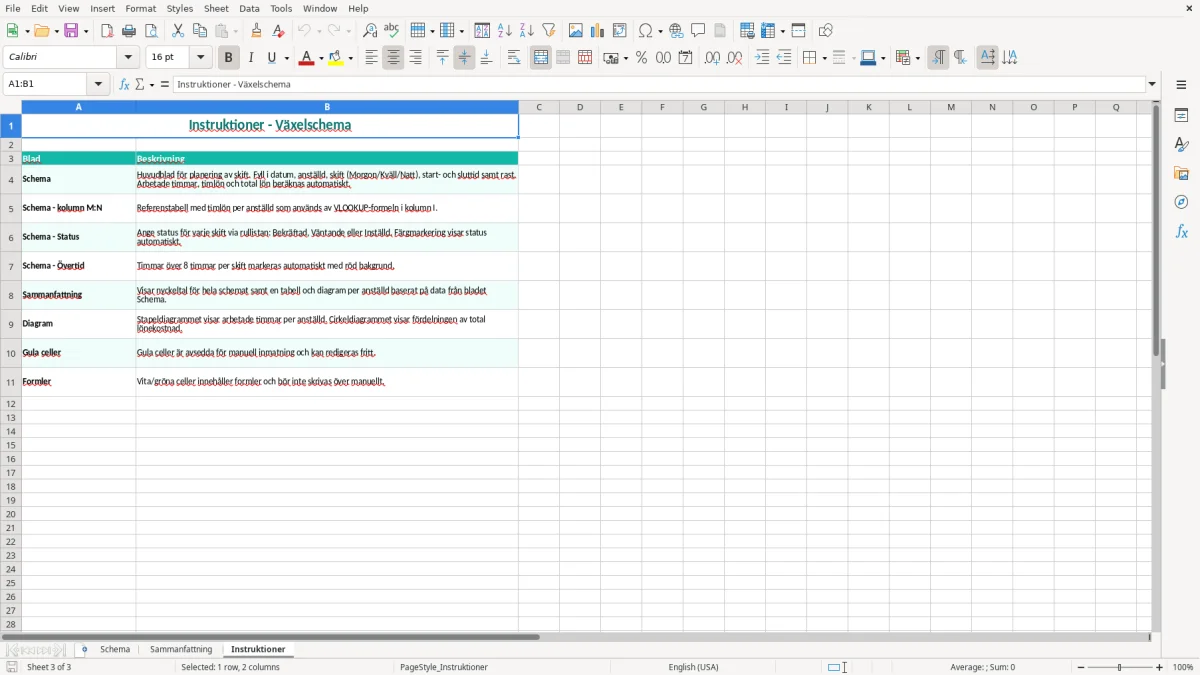Open the Data menu
1200x675 pixels.
(249, 8)
